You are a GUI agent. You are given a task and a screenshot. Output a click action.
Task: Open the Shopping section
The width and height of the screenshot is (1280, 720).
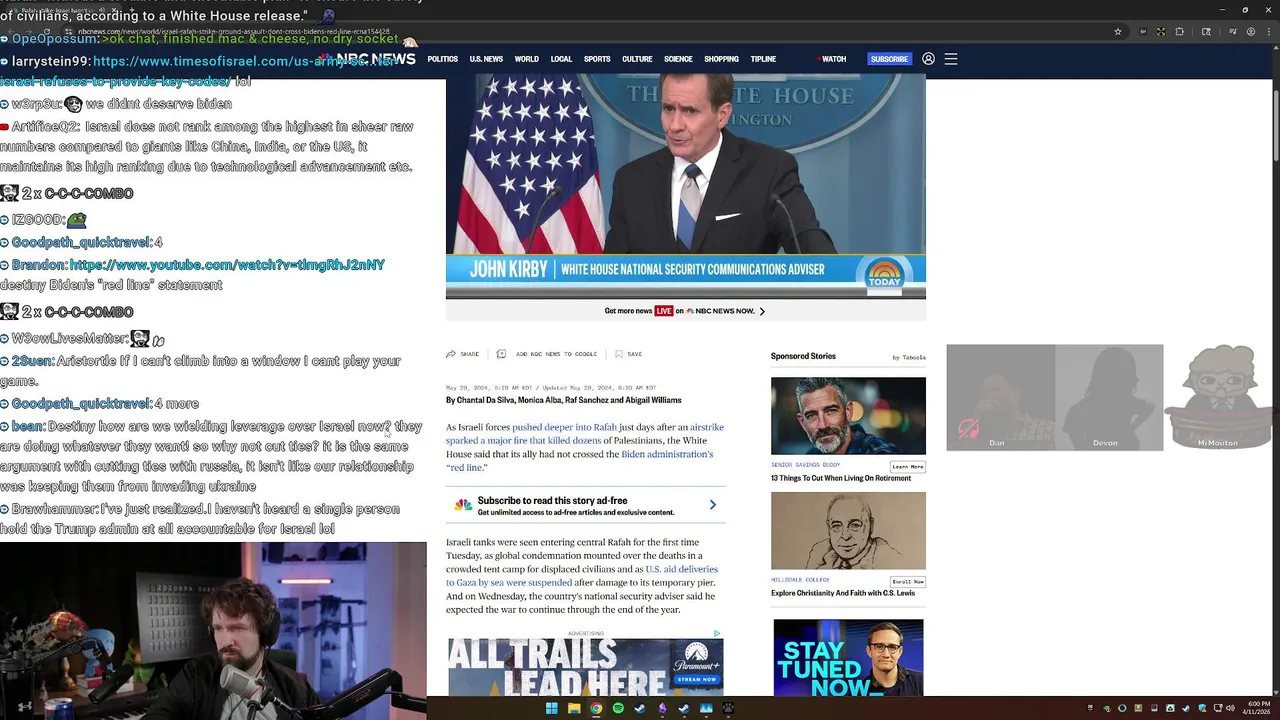tap(721, 59)
